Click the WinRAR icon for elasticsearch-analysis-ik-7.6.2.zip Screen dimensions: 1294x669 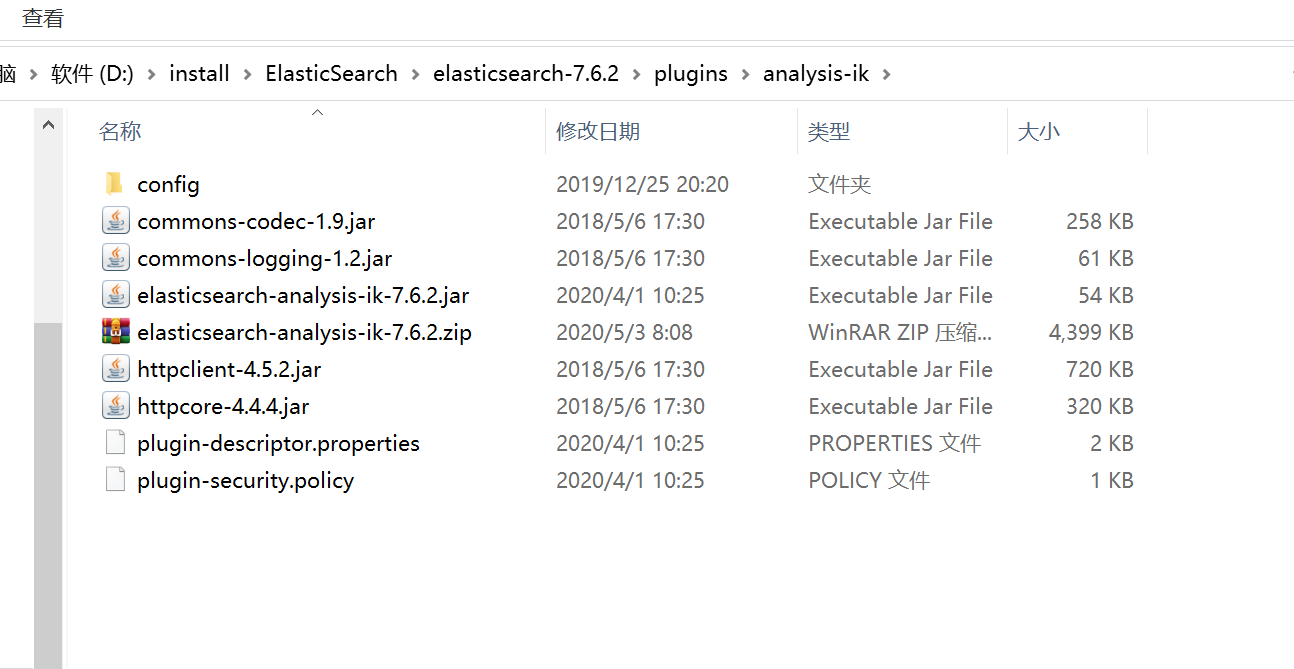[x=115, y=331]
